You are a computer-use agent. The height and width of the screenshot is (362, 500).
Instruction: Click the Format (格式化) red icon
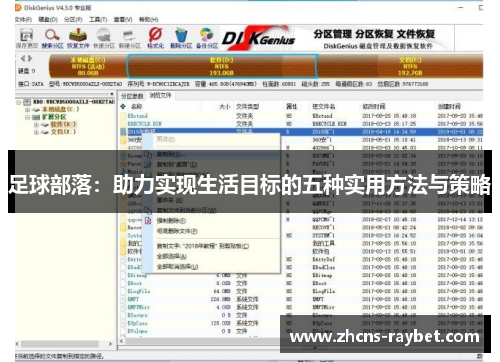(x=155, y=34)
